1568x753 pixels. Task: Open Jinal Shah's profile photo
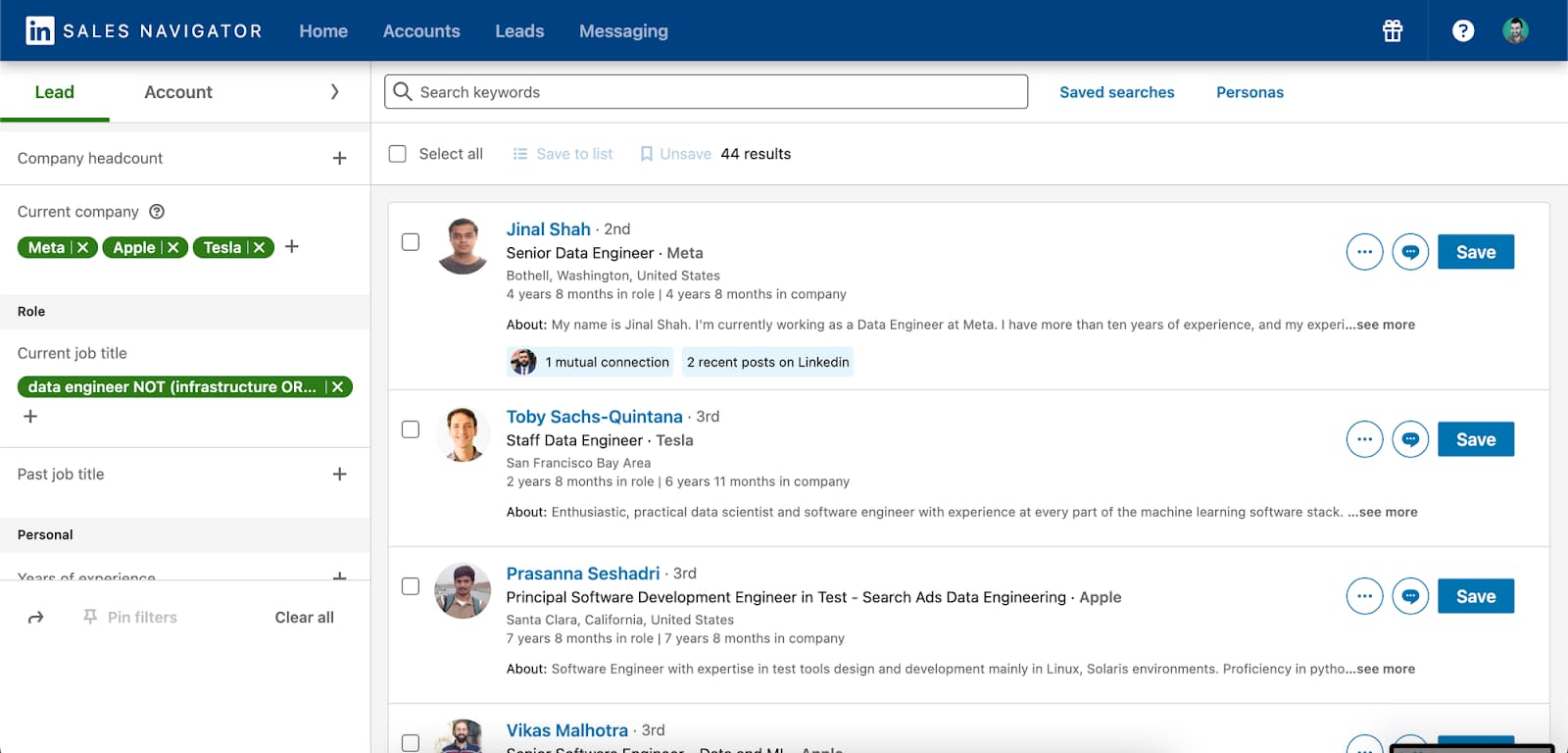[x=463, y=246]
